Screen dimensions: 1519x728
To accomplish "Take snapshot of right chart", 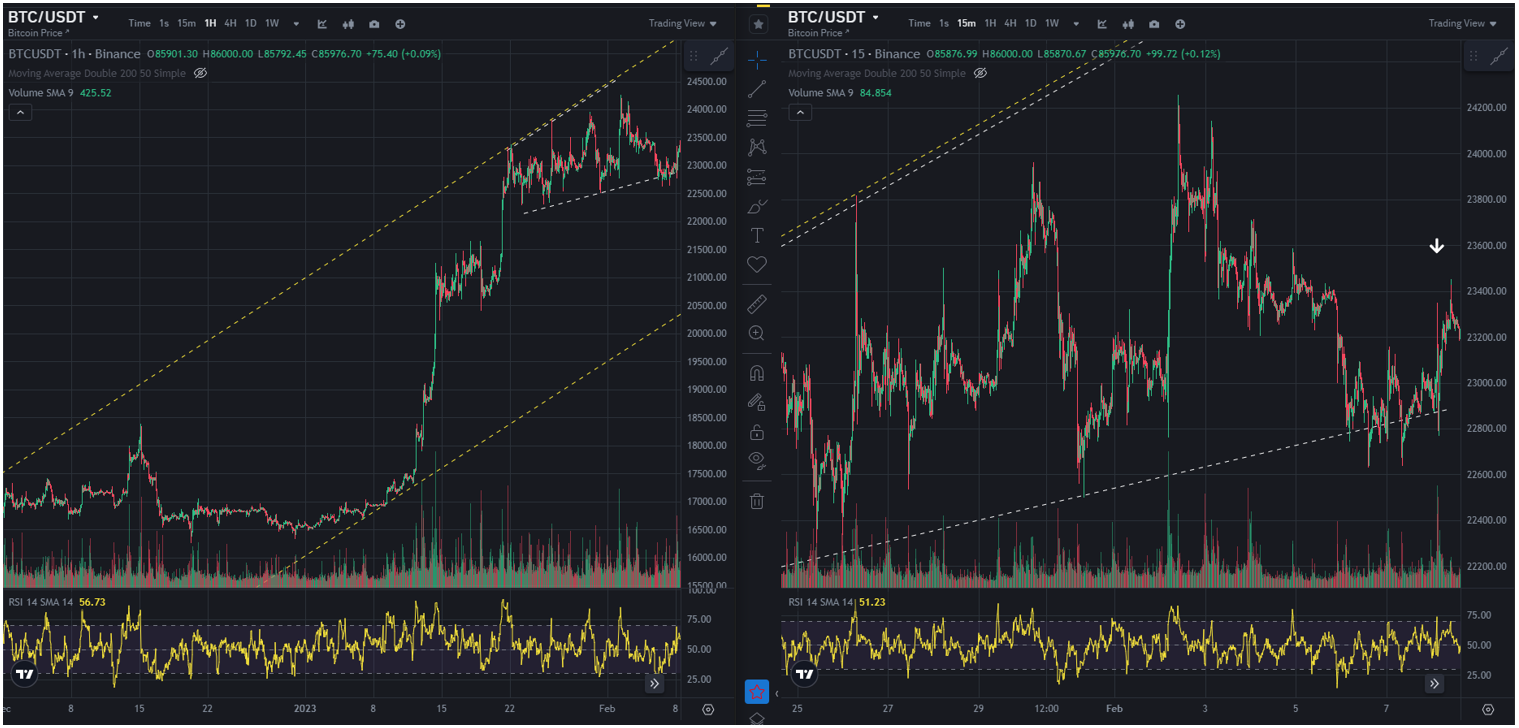I will (x=1154, y=23).
